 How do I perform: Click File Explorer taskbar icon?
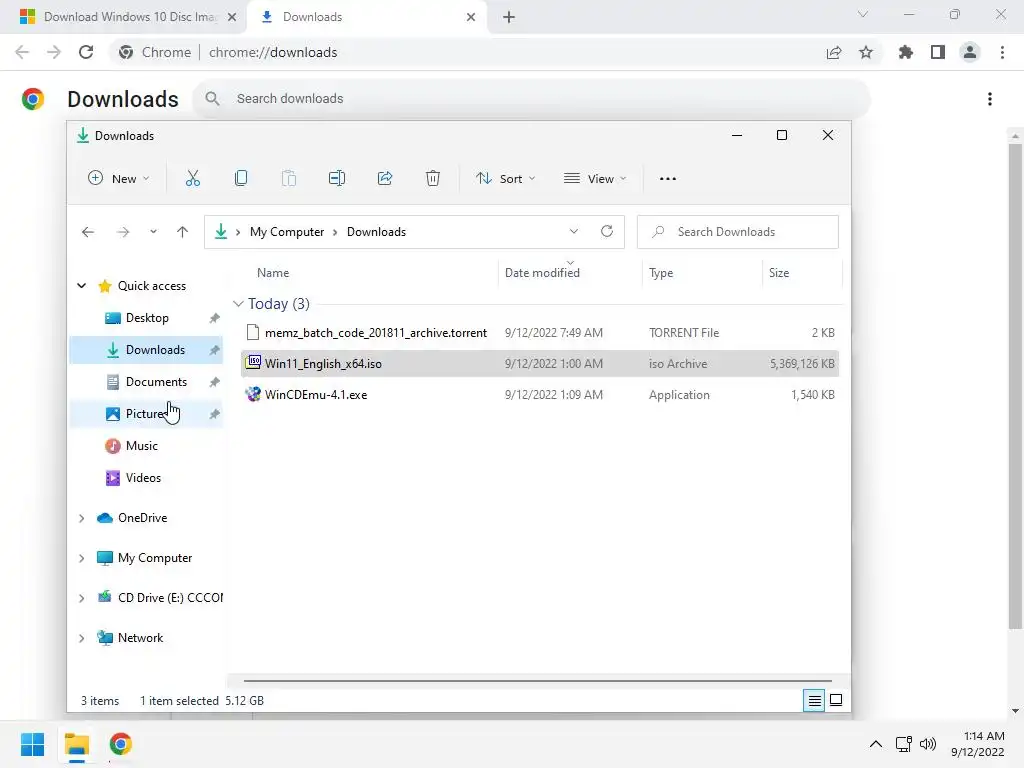[x=76, y=744]
